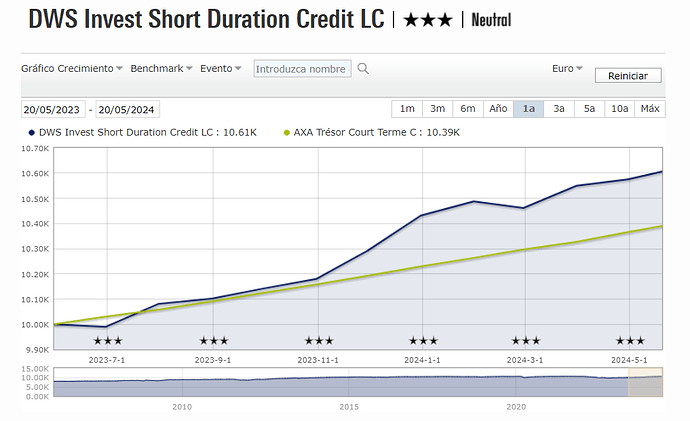Edit the start date 20/05/2023 field
The height and width of the screenshot is (421, 690).
click(53, 109)
